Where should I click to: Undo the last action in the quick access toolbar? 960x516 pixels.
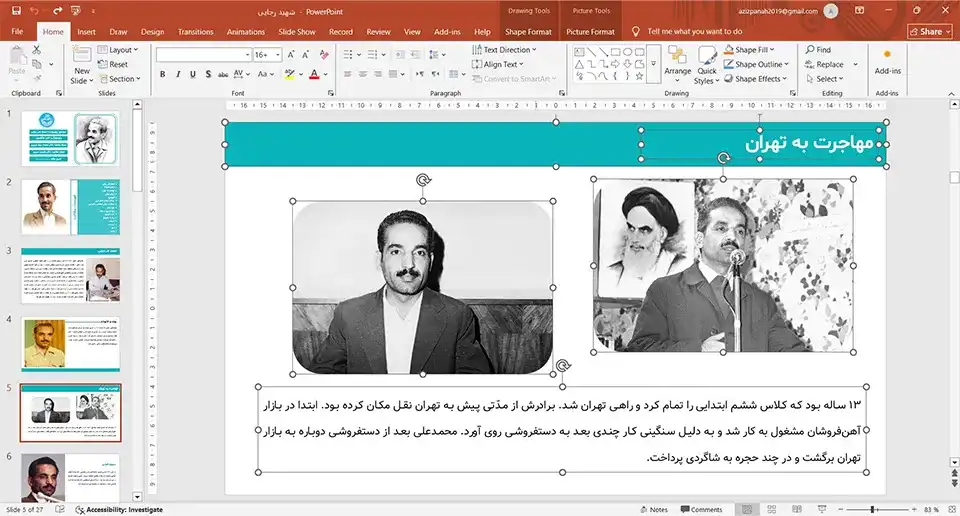pyautogui.click(x=34, y=11)
